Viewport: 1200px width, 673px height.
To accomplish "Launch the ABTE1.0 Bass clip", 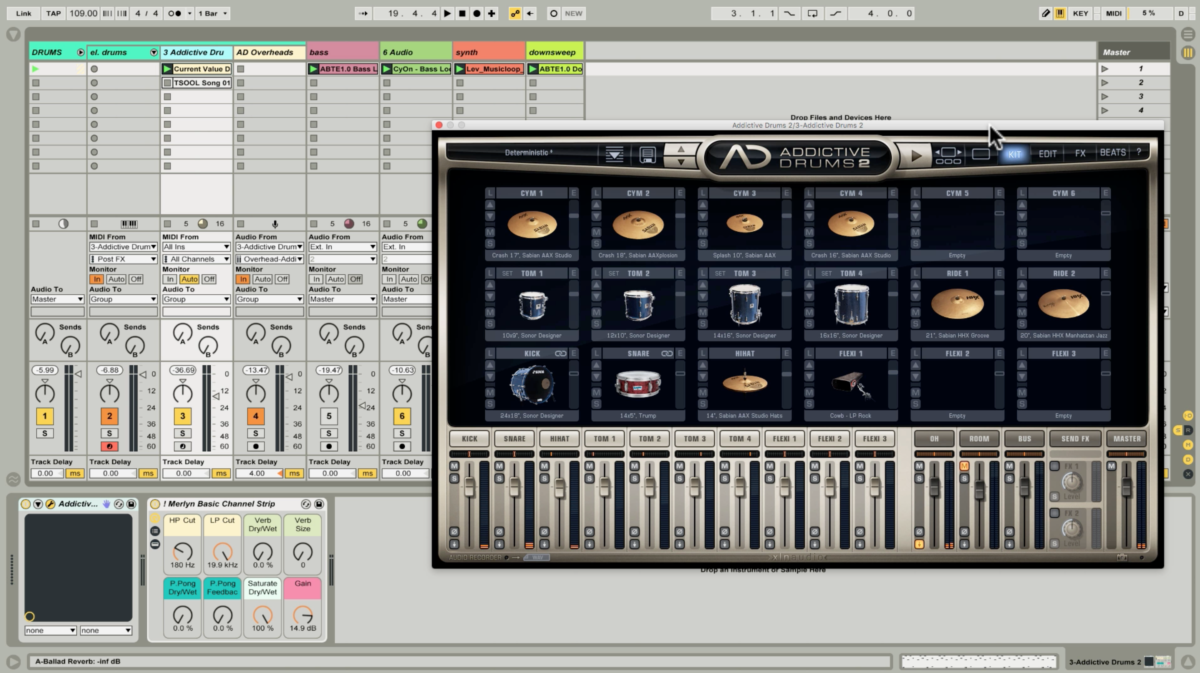I will tap(314, 69).
